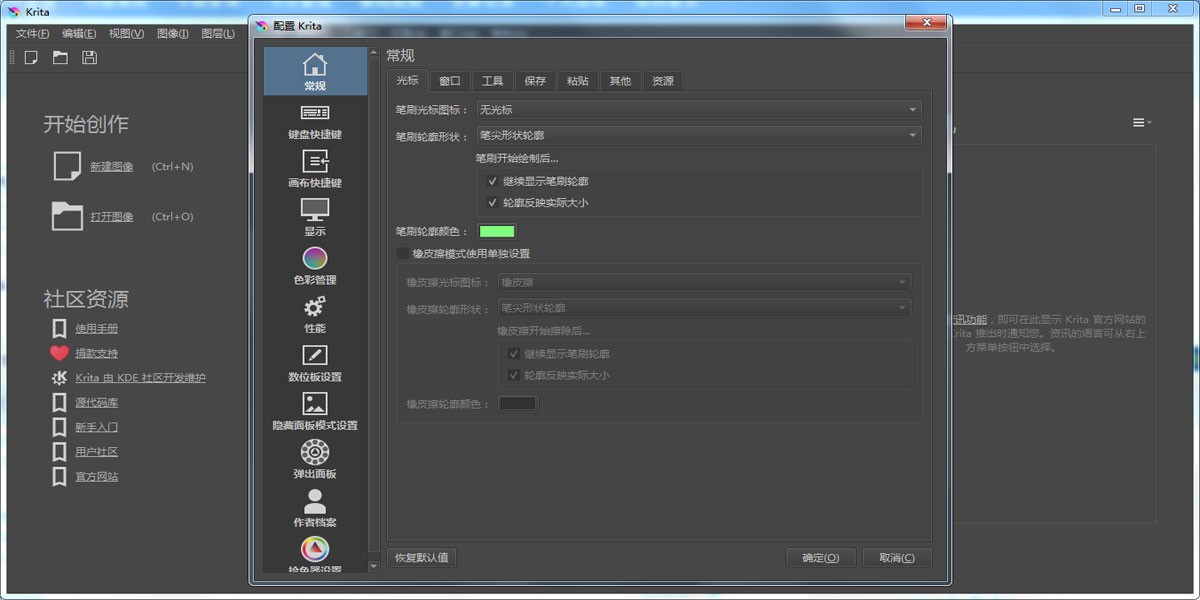Open 色彩管理 settings
The width and height of the screenshot is (1200, 600).
(314, 262)
